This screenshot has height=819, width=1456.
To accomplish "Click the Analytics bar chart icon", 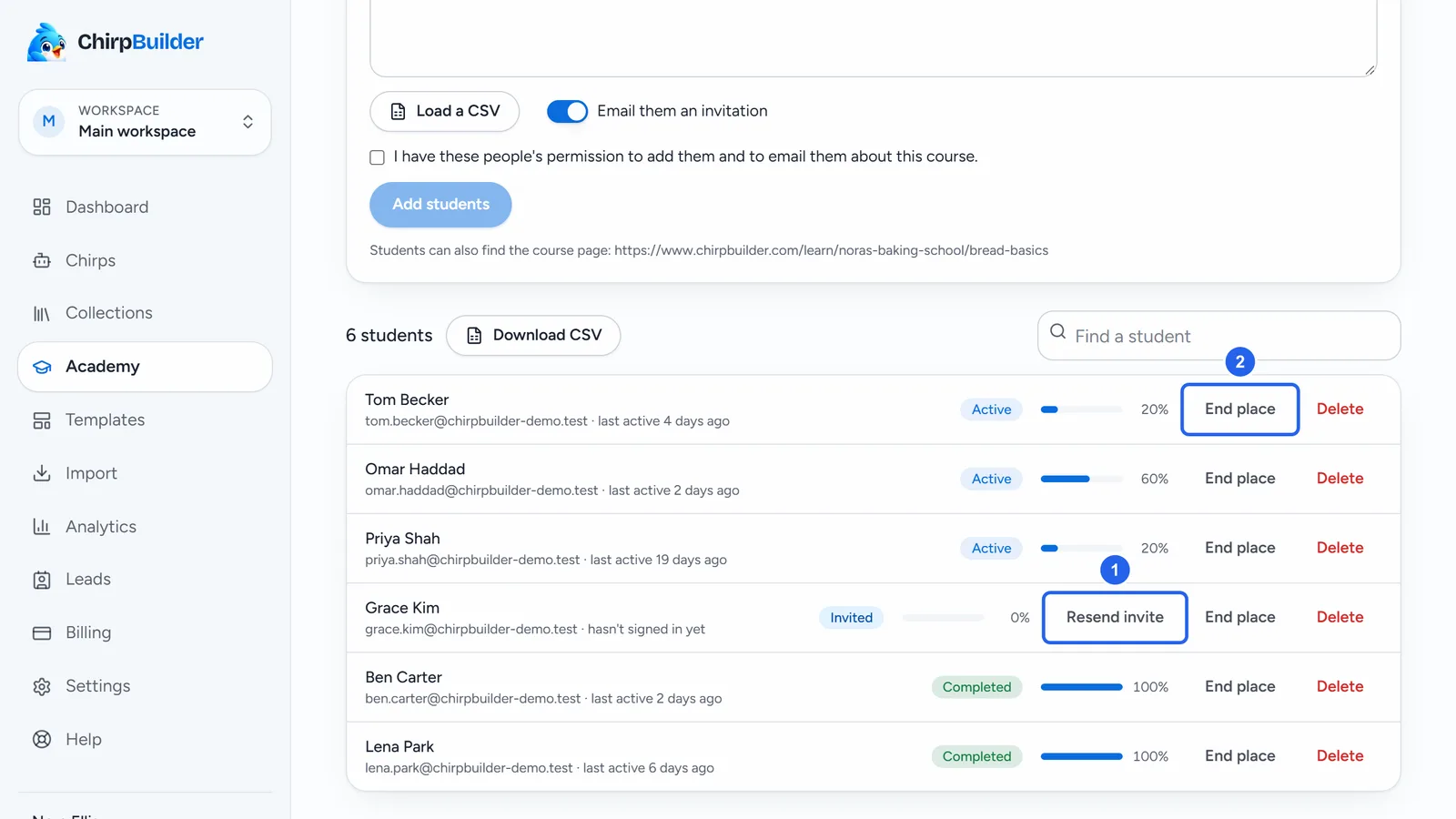I will (42, 527).
